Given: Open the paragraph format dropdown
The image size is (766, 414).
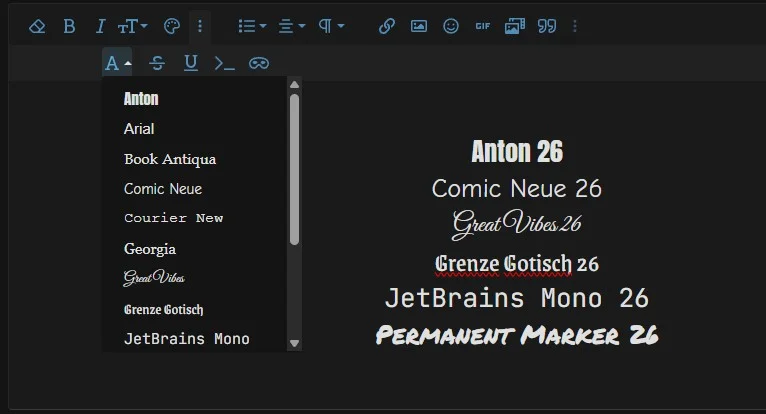Looking at the screenshot, I should tap(331, 26).
